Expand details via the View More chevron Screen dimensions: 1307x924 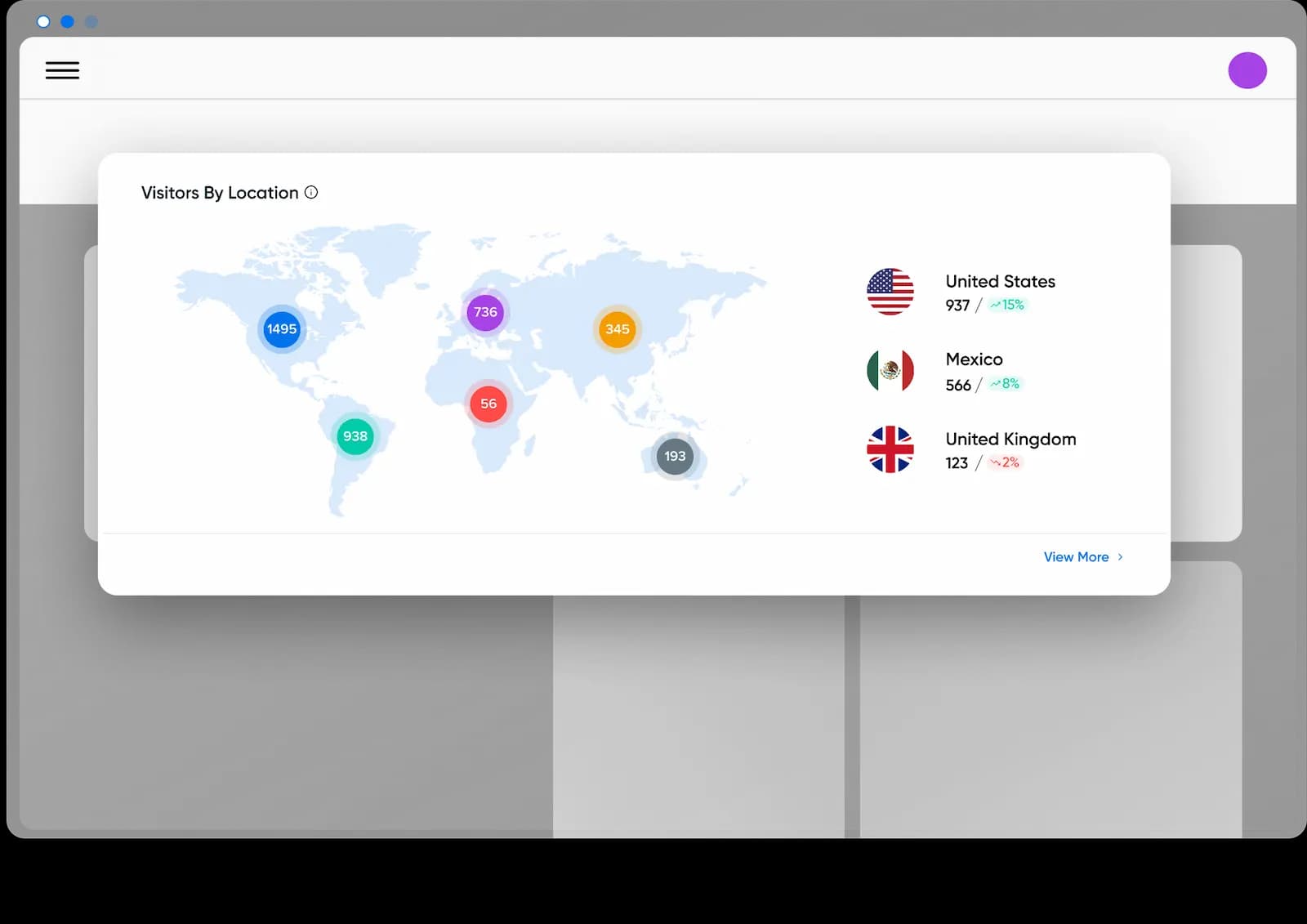[1121, 556]
